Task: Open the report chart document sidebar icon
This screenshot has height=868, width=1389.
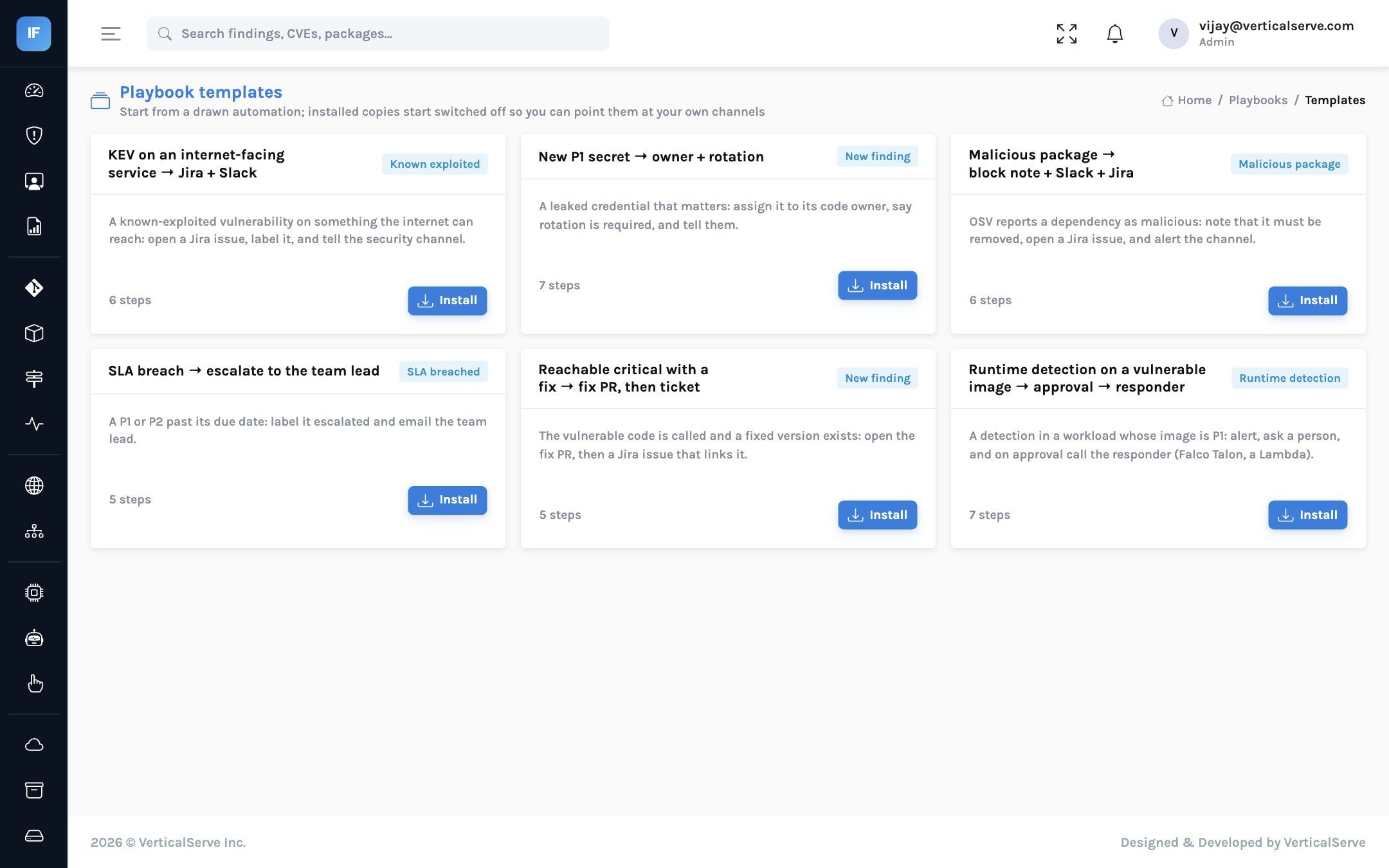Action: click(34, 226)
